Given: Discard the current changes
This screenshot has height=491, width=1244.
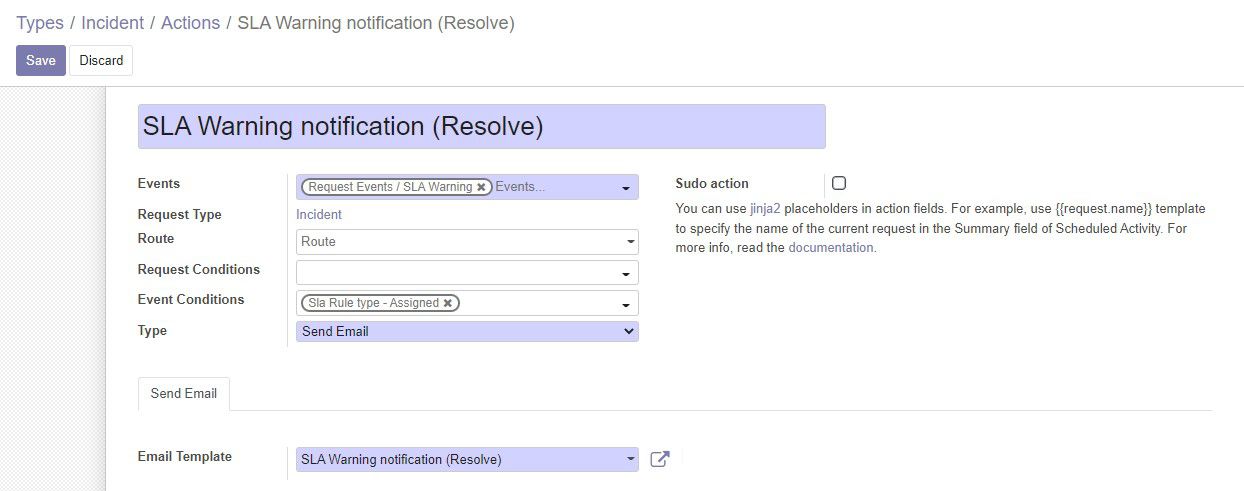Looking at the screenshot, I should [101, 60].
